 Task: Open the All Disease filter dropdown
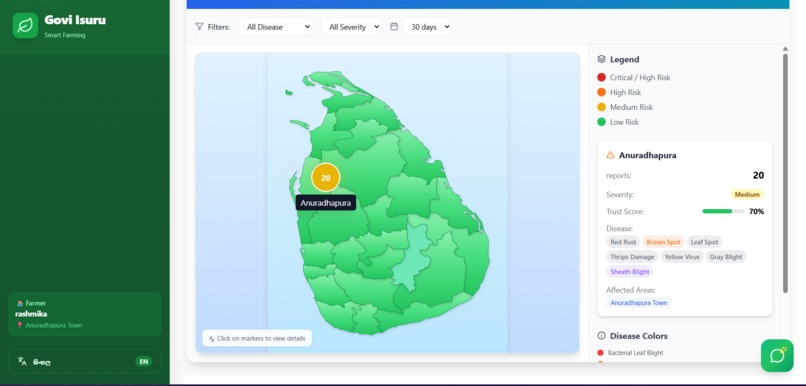pyautogui.click(x=275, y=27)
